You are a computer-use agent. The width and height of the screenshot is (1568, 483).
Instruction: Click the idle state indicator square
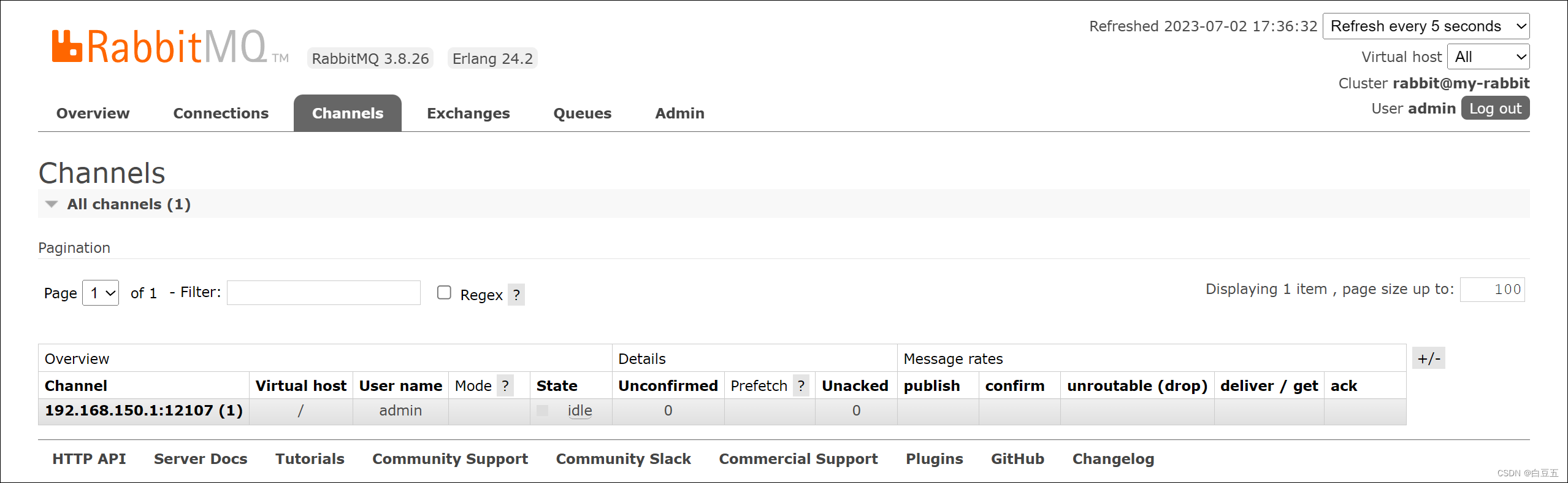[x=542, y=411]
